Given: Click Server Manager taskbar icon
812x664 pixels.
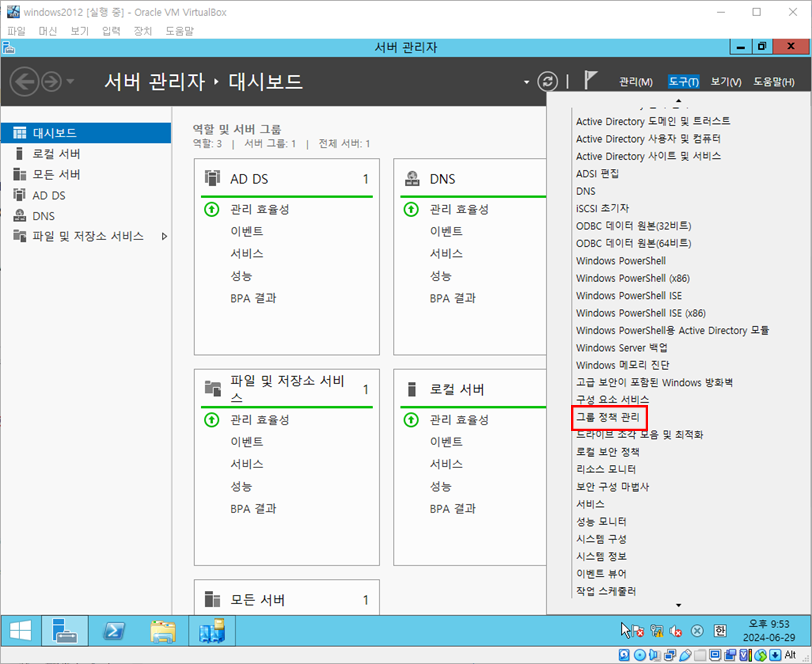Looking at the screenshot, I should [x=65, y=630].
